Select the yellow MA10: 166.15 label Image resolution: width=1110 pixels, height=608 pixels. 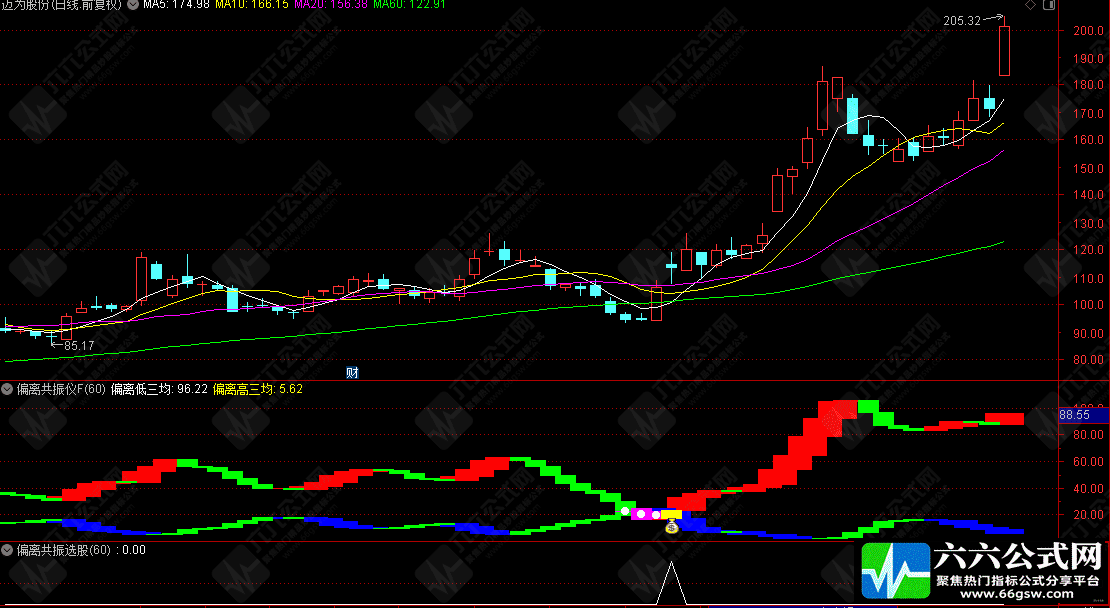point(251,5)
